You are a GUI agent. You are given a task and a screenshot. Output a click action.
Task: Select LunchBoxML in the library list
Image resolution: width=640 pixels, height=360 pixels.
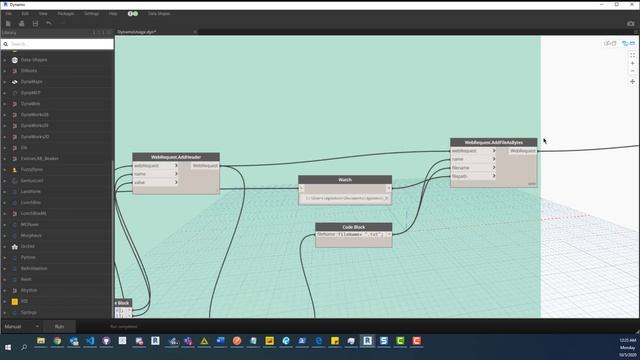(x=33, y=214)
